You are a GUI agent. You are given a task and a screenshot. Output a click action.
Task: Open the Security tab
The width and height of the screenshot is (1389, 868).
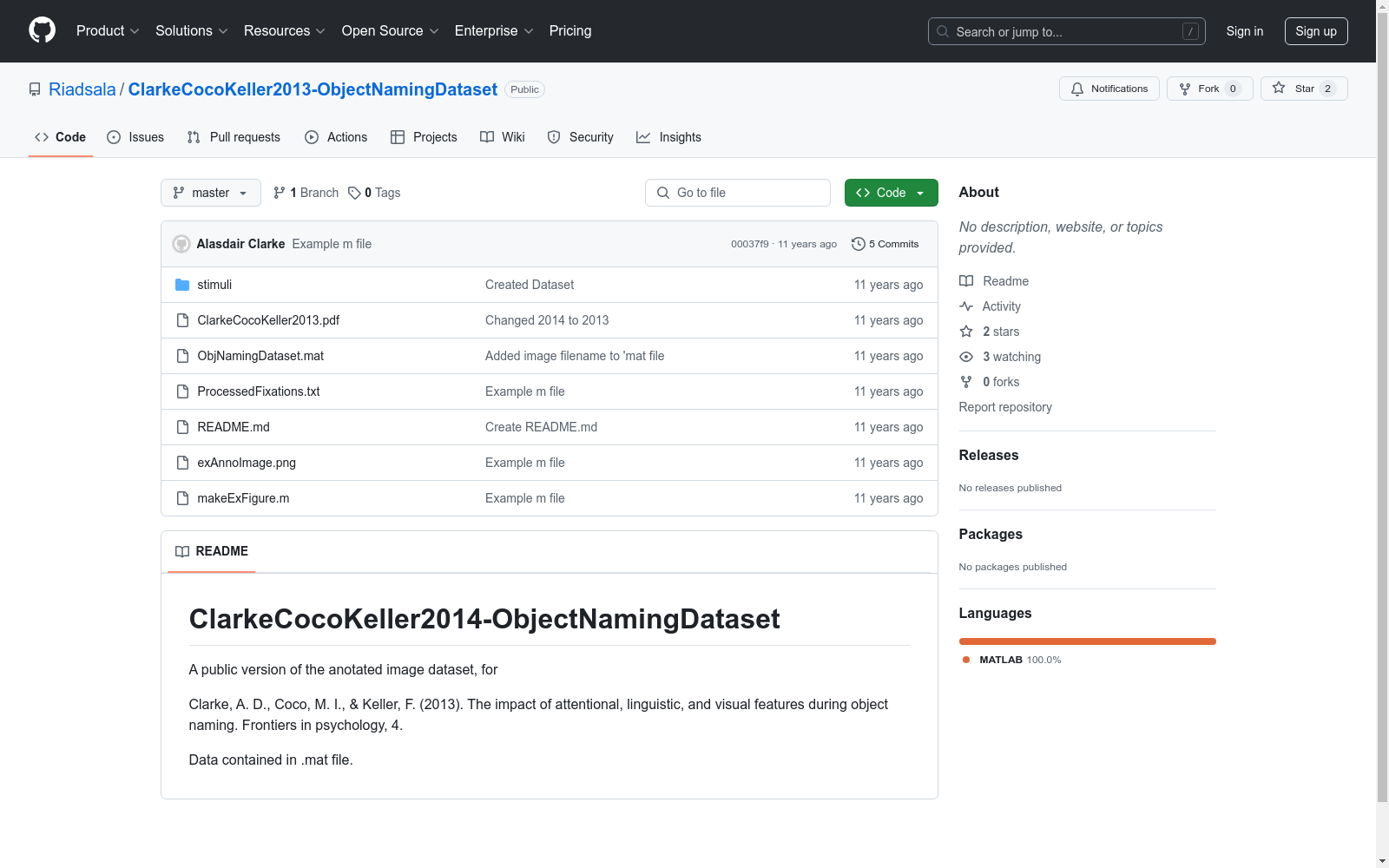(x=581, y=137)
